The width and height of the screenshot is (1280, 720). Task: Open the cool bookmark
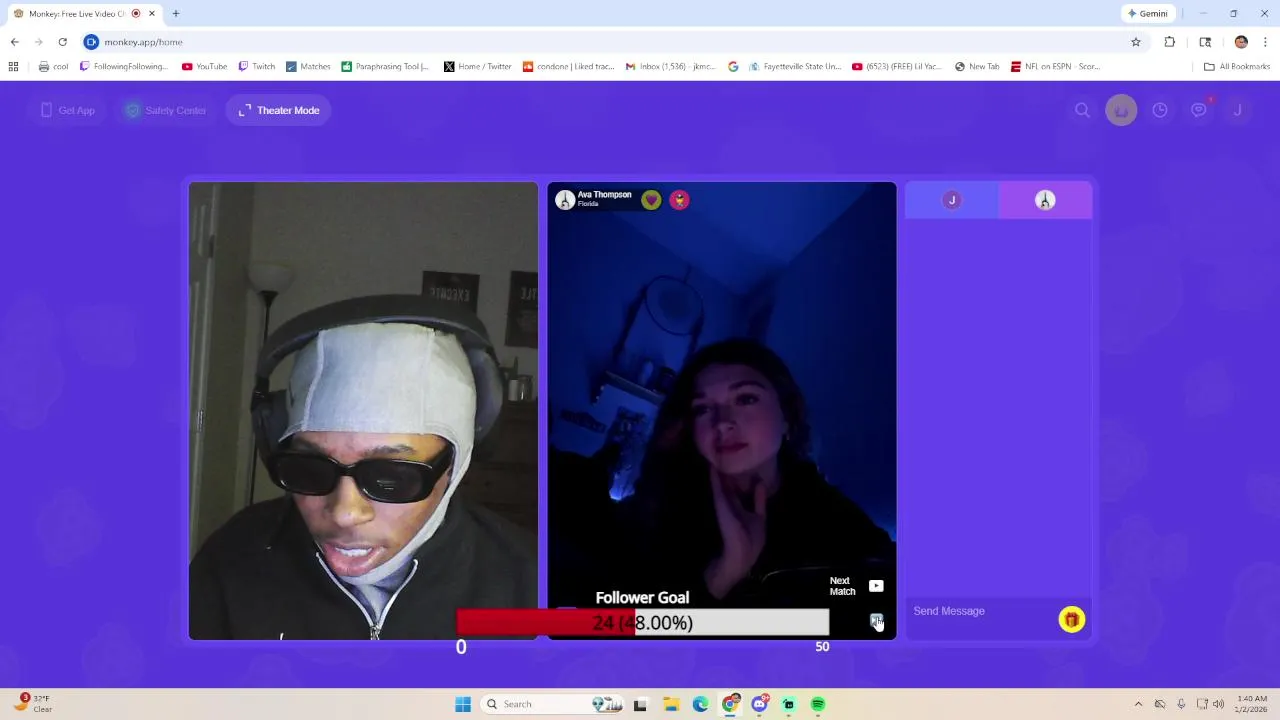[x=54, y=67]
